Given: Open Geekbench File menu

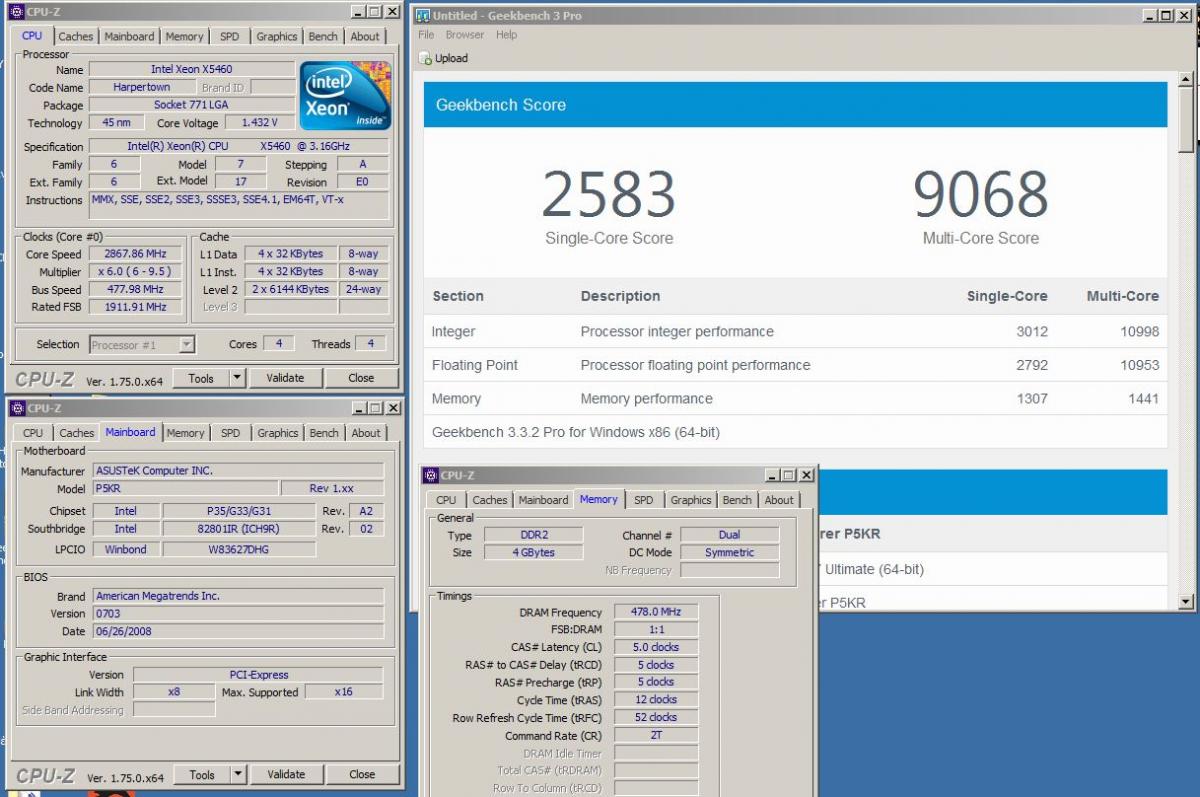Looking at the screenshot, I should pyautogui.click(x=426, y=35).
